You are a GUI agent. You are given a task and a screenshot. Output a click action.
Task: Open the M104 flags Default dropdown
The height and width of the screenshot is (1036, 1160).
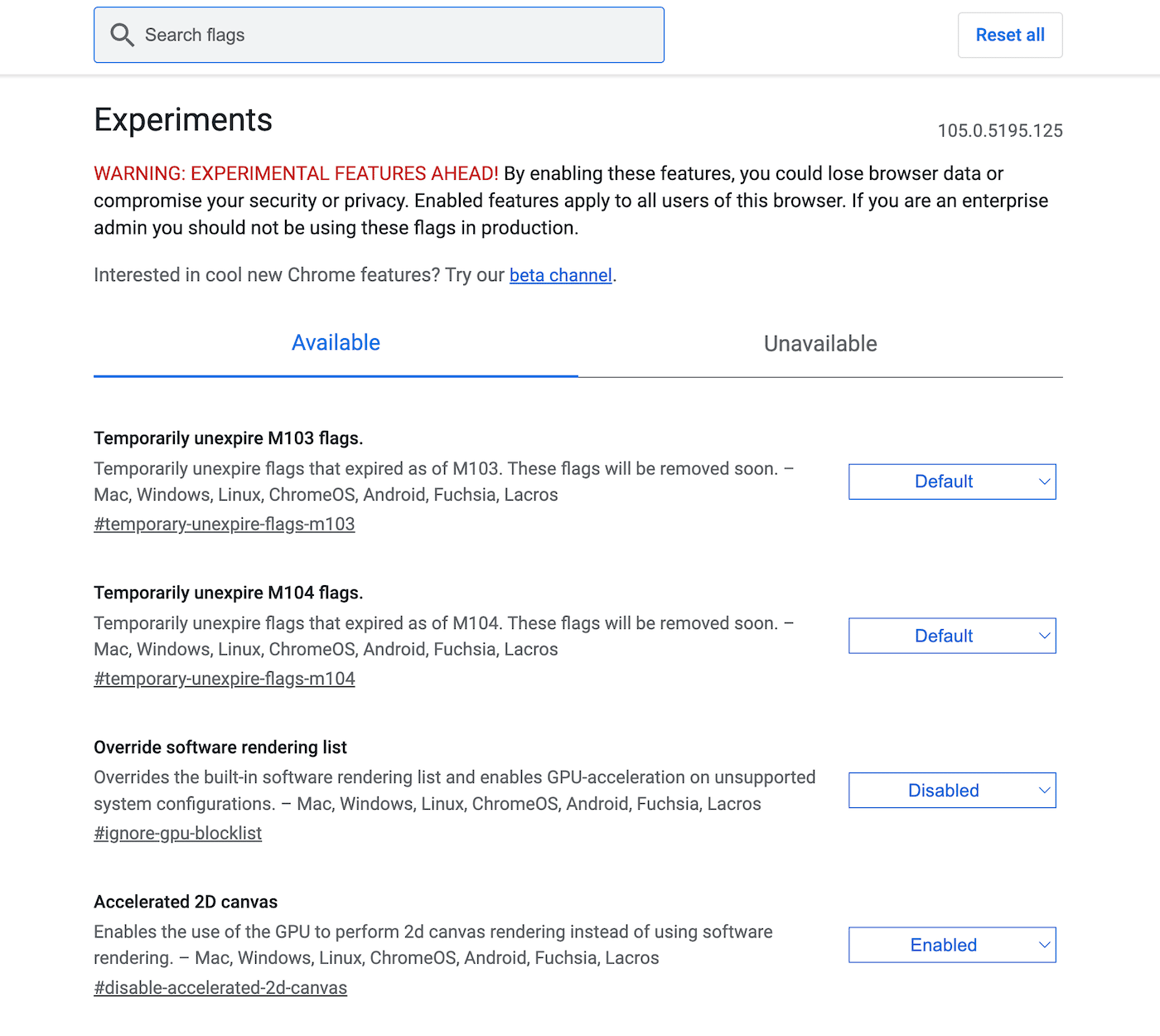pos(952,636)
